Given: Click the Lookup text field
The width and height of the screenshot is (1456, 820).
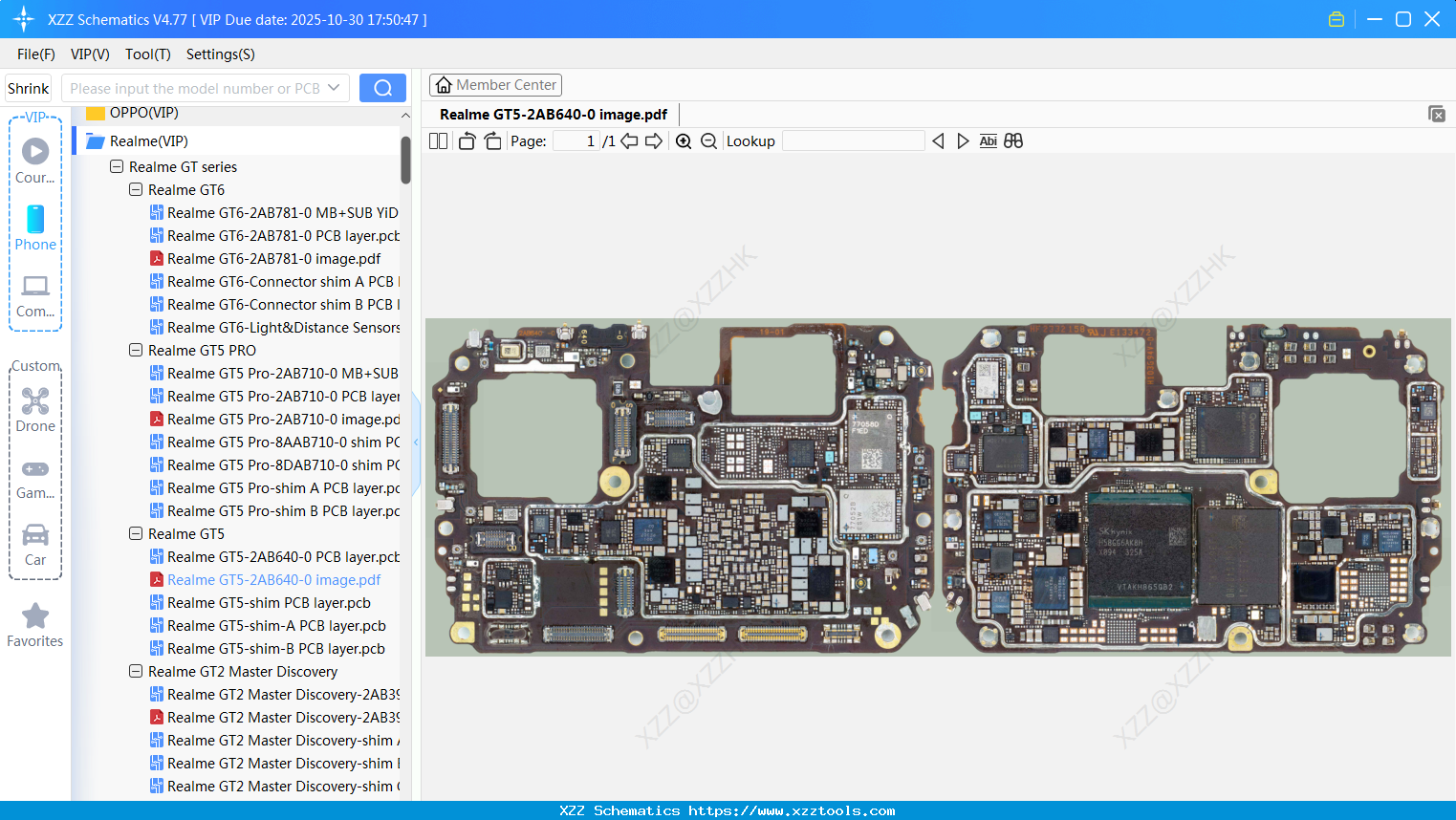Looking at the screenshot, I should (853, 141).
